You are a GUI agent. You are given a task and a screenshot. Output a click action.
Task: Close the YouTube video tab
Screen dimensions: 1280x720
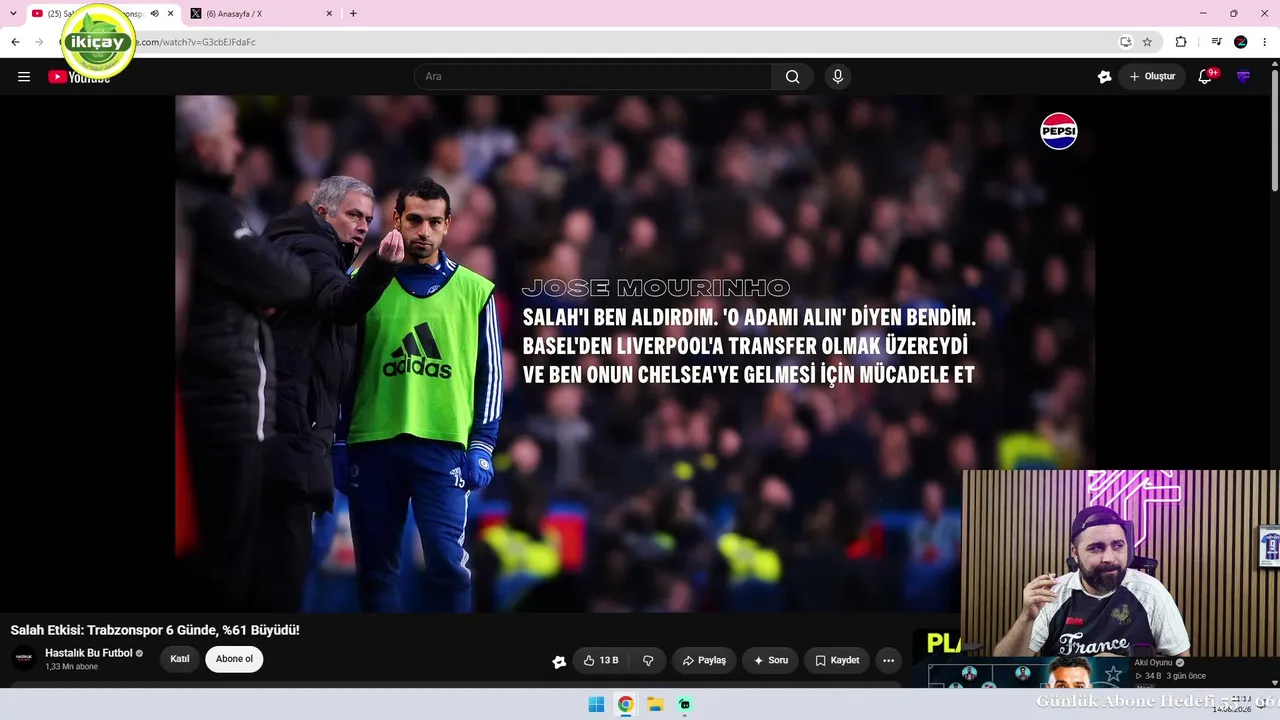(171, 14)
